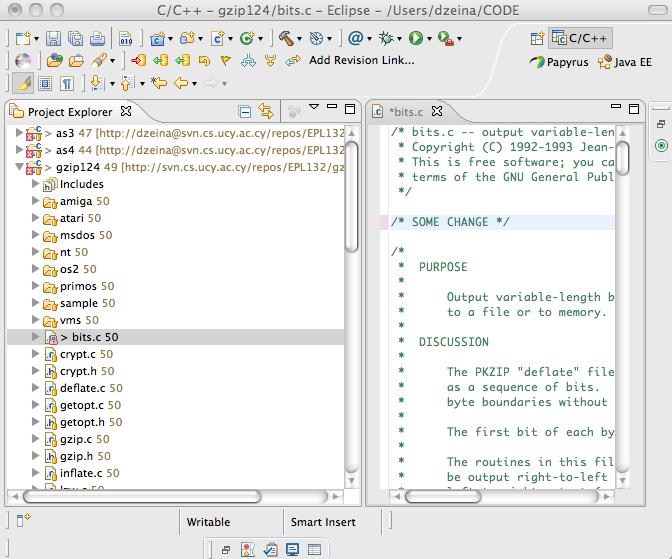Select deflate.c in the project tree
The height and width of the screenshot is (559, 672).
click(x=84, y=388)
